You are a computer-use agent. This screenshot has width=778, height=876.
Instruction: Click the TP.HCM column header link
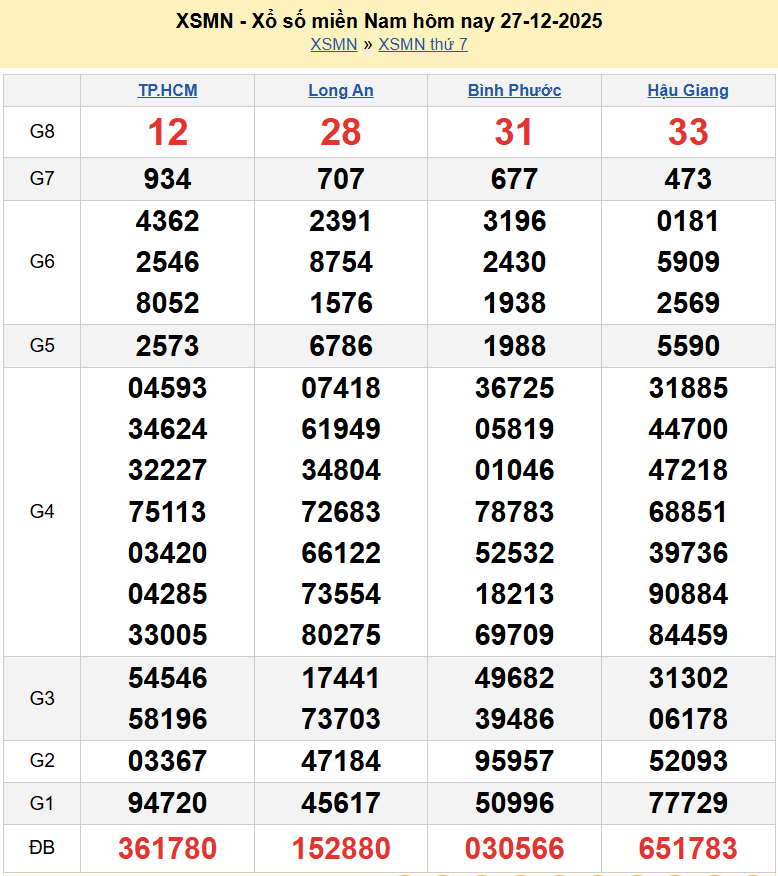[x=167, y=90]
